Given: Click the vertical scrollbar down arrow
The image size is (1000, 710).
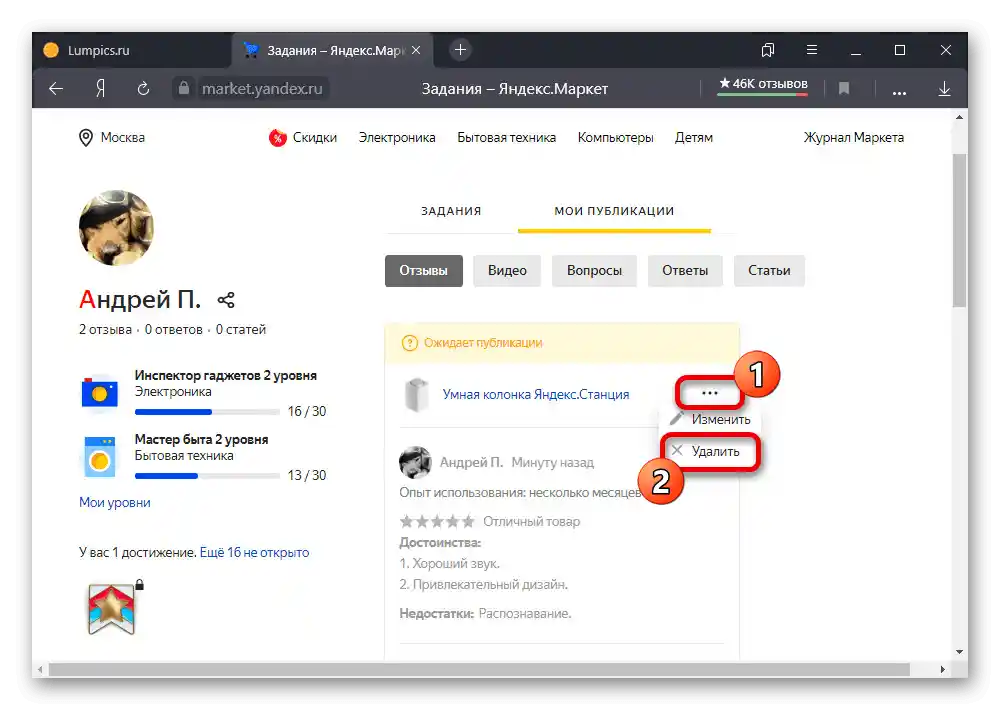Looking at the screenshot, I should [x=960, y=652].
